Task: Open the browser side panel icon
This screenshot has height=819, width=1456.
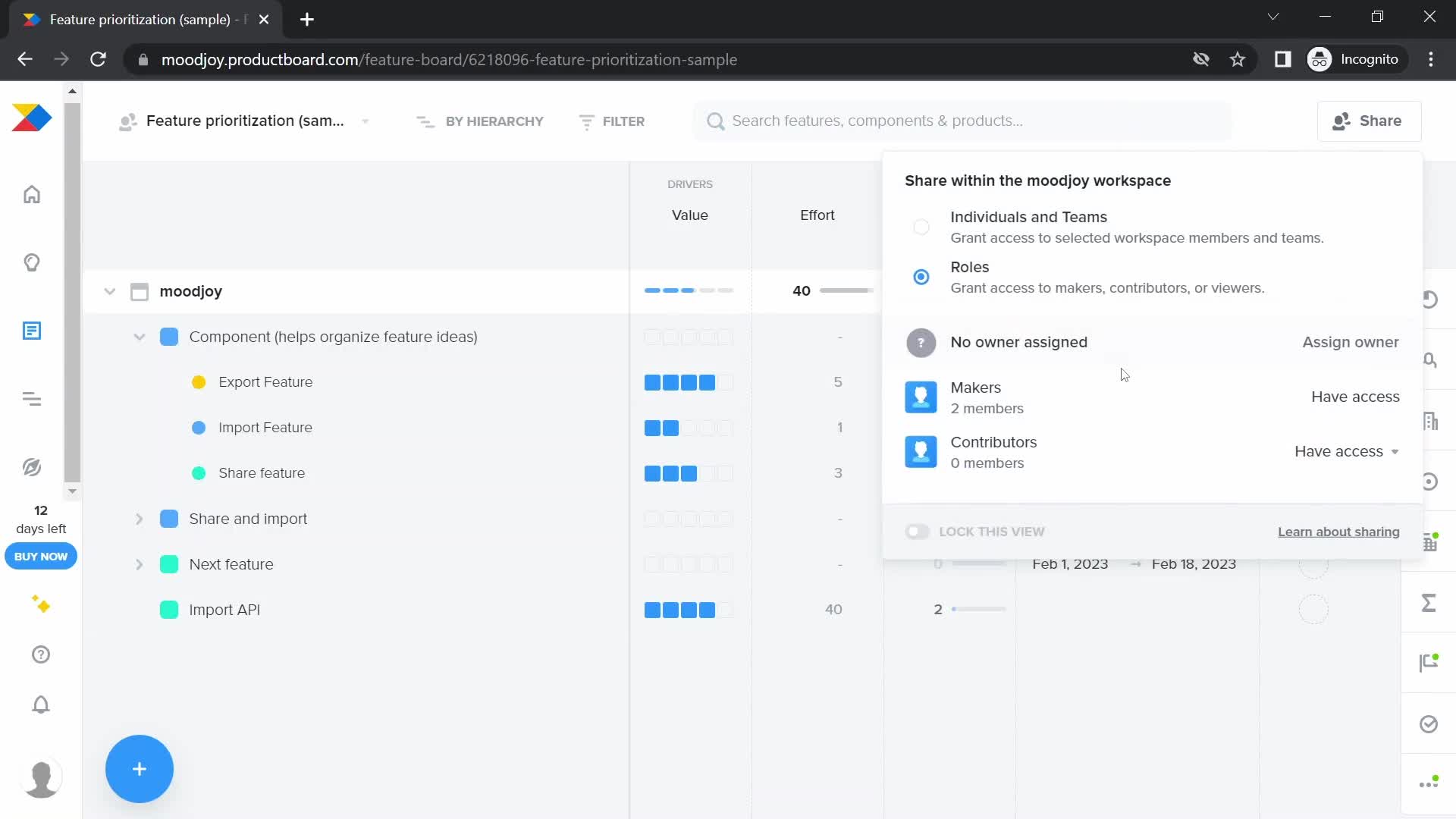Action: pos(1282,59)
